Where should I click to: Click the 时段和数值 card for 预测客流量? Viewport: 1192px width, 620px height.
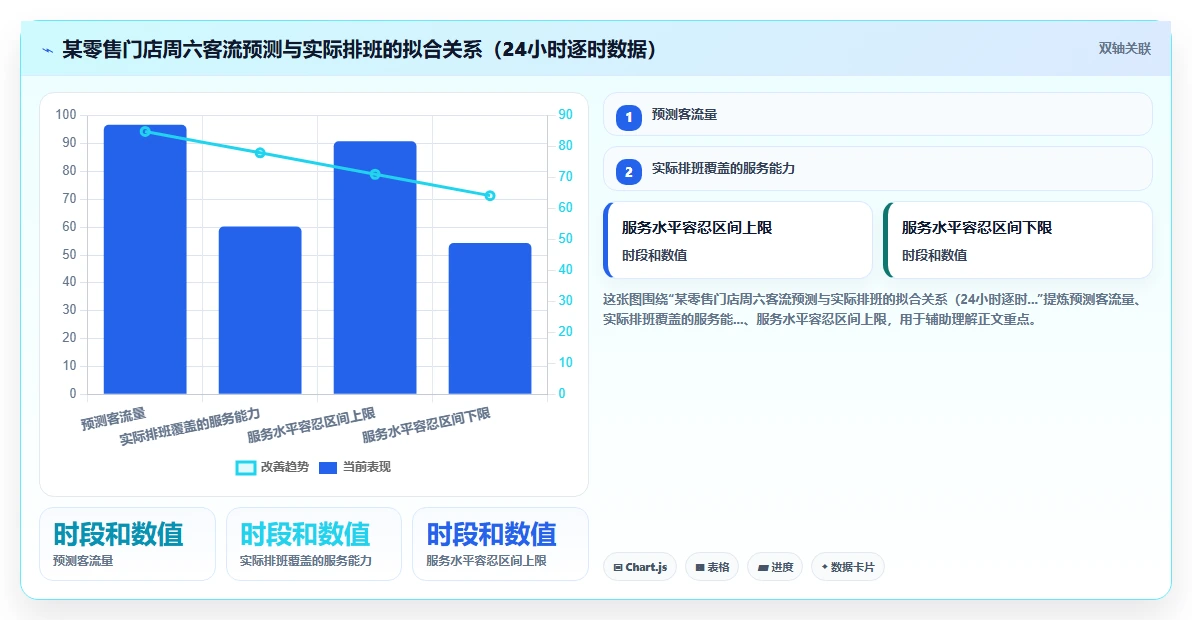(x=127, y=544)
